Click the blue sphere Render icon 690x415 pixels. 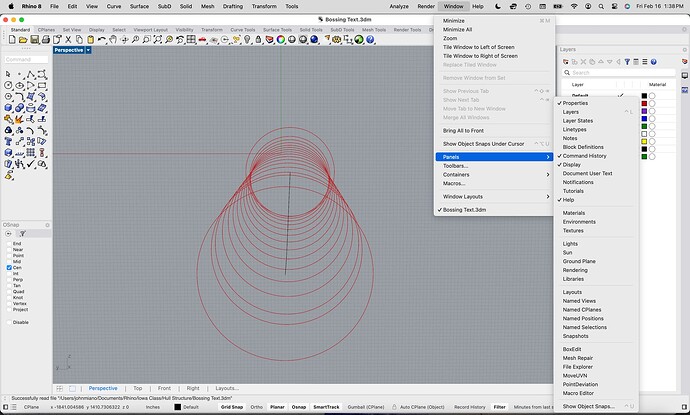pos(314,40)
